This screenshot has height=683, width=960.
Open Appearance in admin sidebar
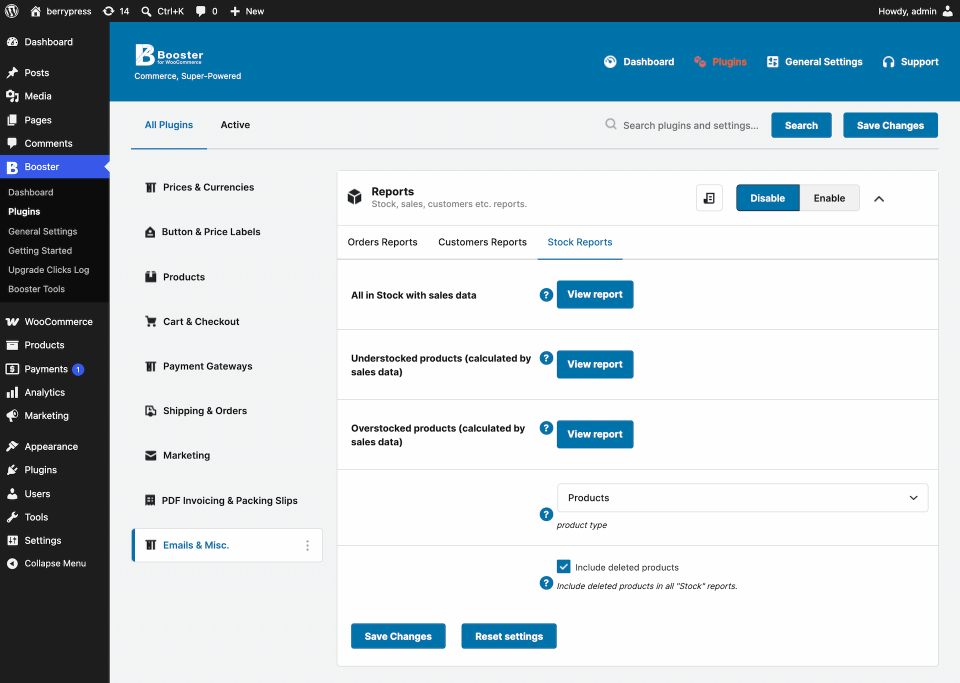(54, 446)
